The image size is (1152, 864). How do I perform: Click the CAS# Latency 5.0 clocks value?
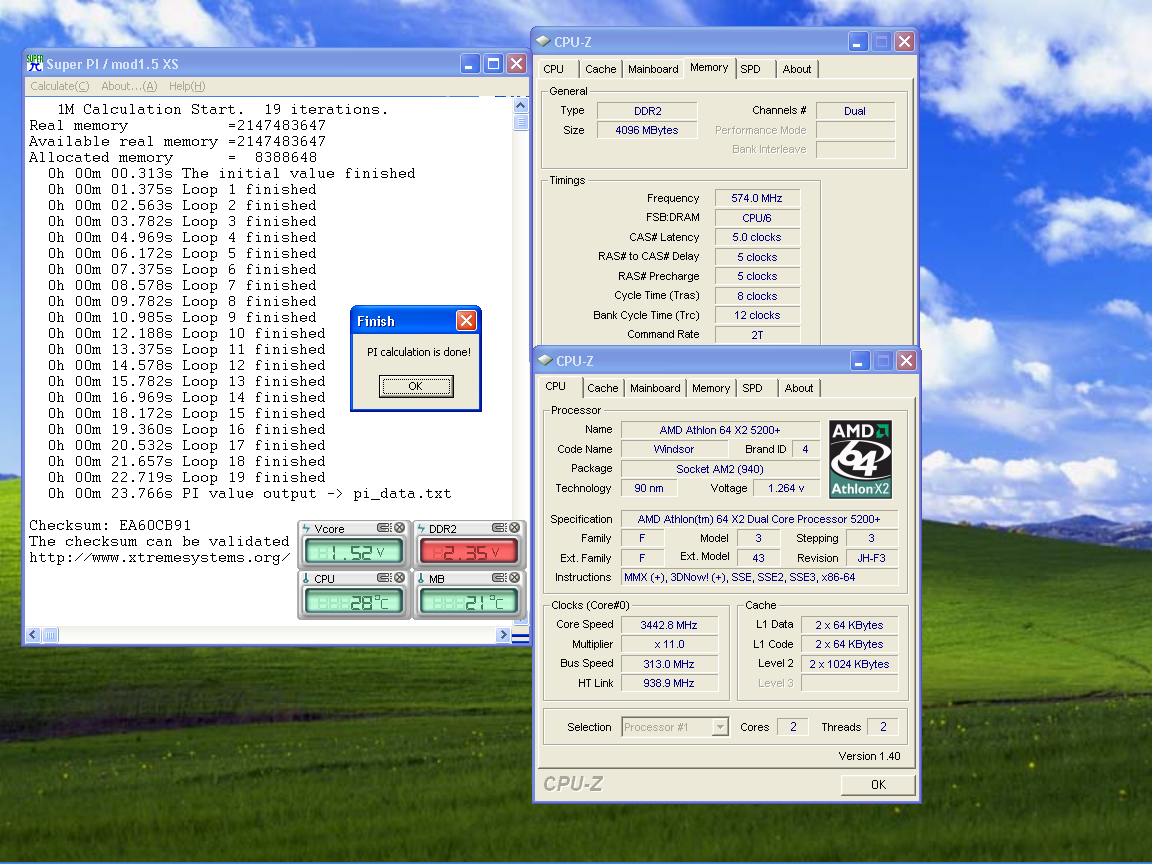tap(757, 237)
